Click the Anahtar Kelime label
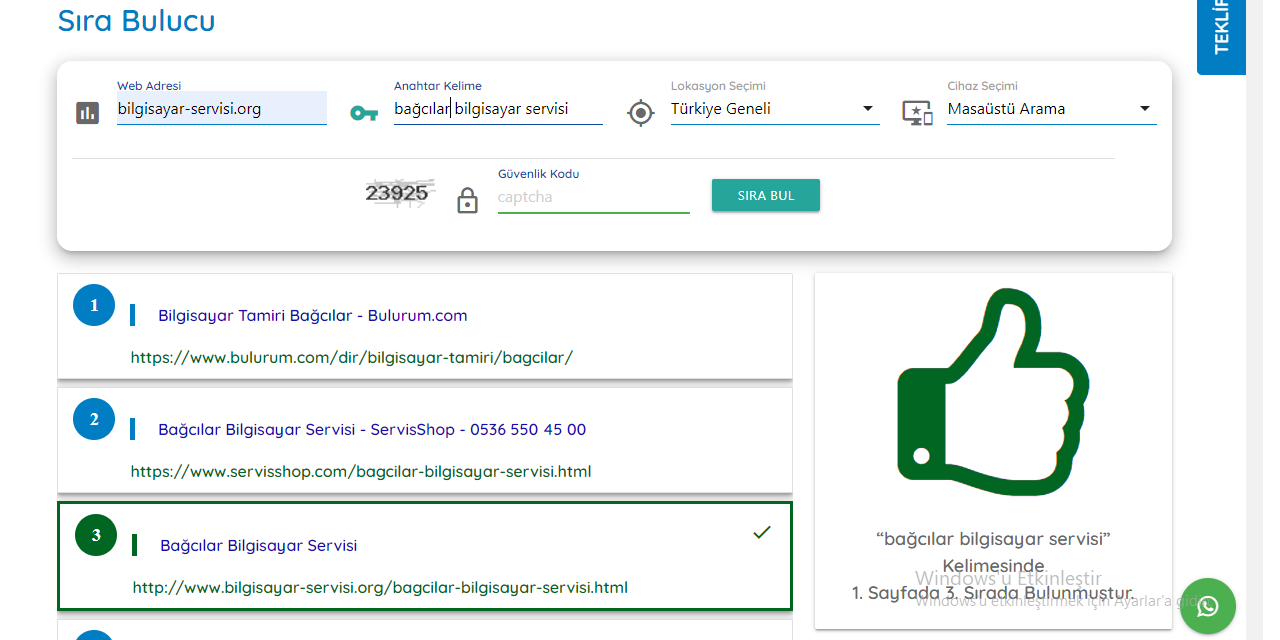Image resolution: width=1280 pixels, height=640 pixels. click(x=438, y=86)
